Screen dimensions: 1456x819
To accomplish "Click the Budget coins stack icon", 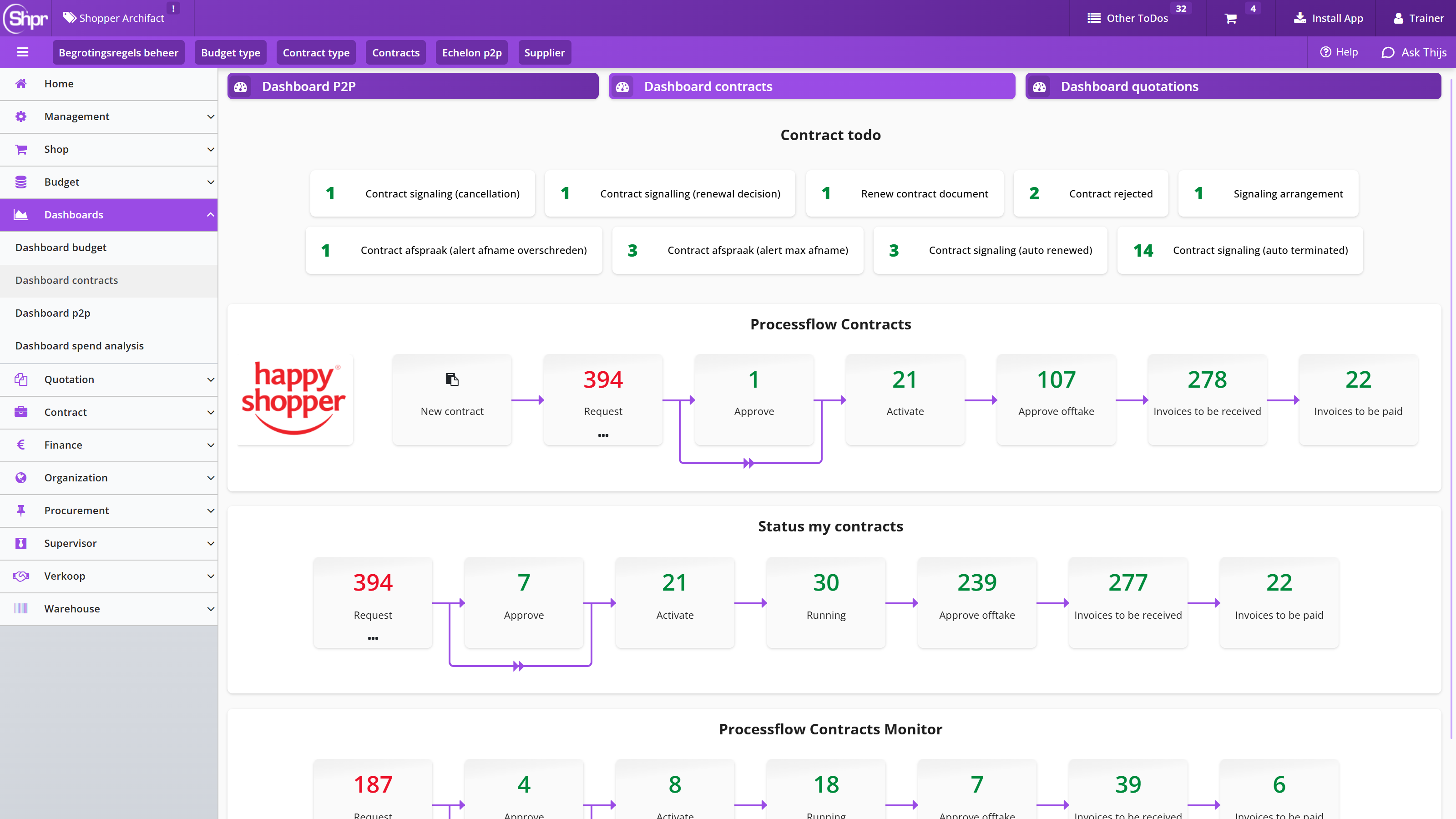I will pyautogui.click(x=21, y=182).
